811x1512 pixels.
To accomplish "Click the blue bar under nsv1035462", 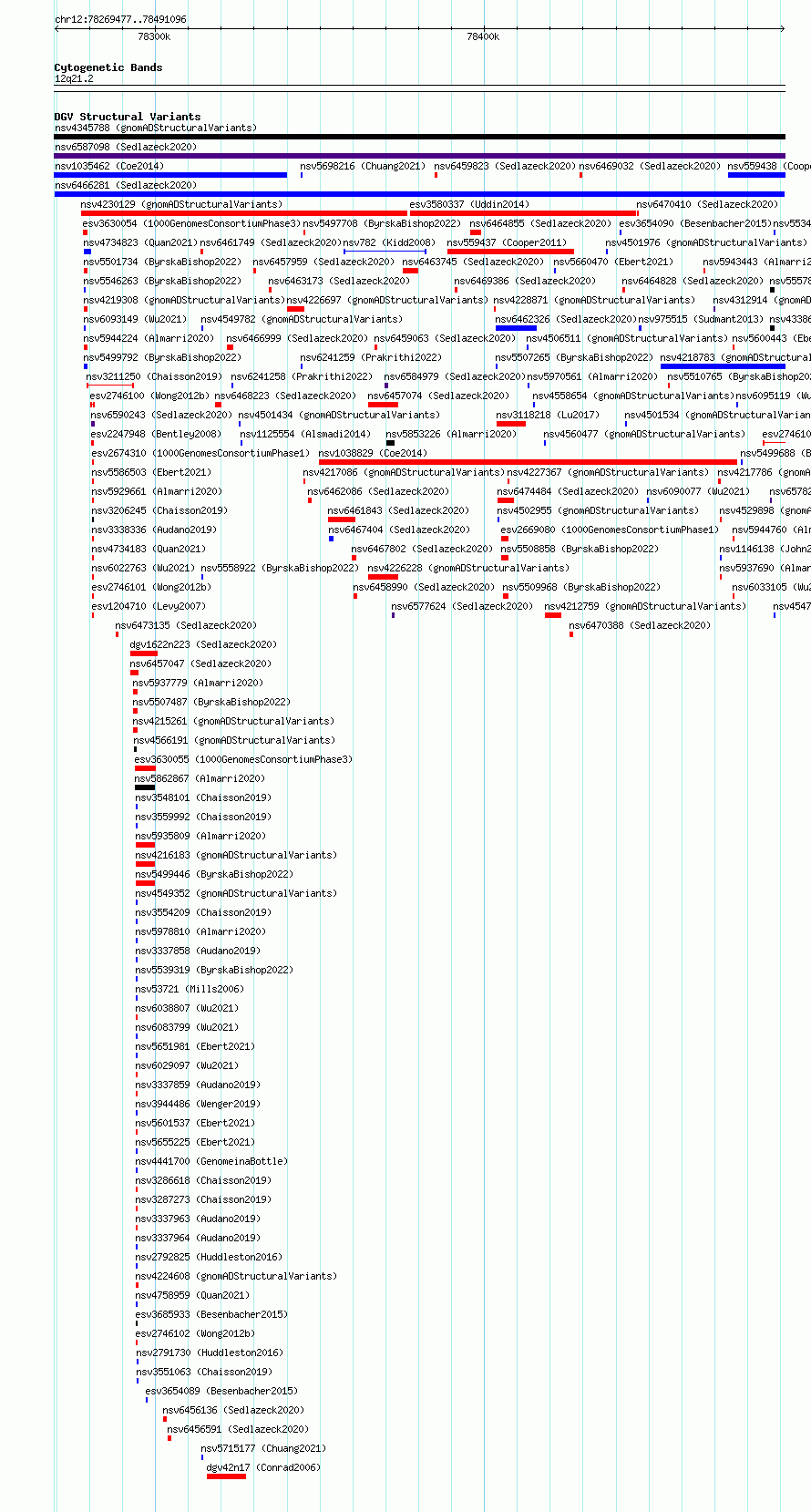I will click(170, 175).
